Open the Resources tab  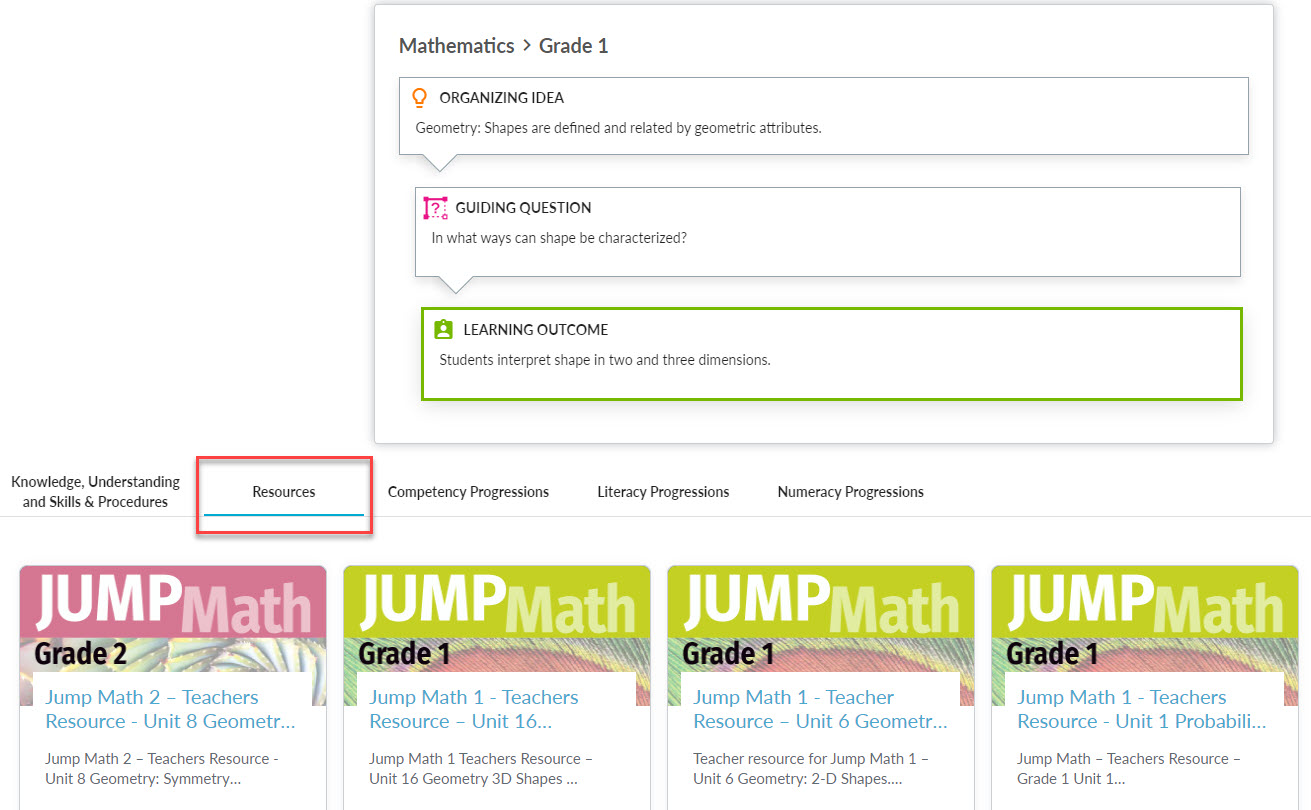click(x=284, y=492)
